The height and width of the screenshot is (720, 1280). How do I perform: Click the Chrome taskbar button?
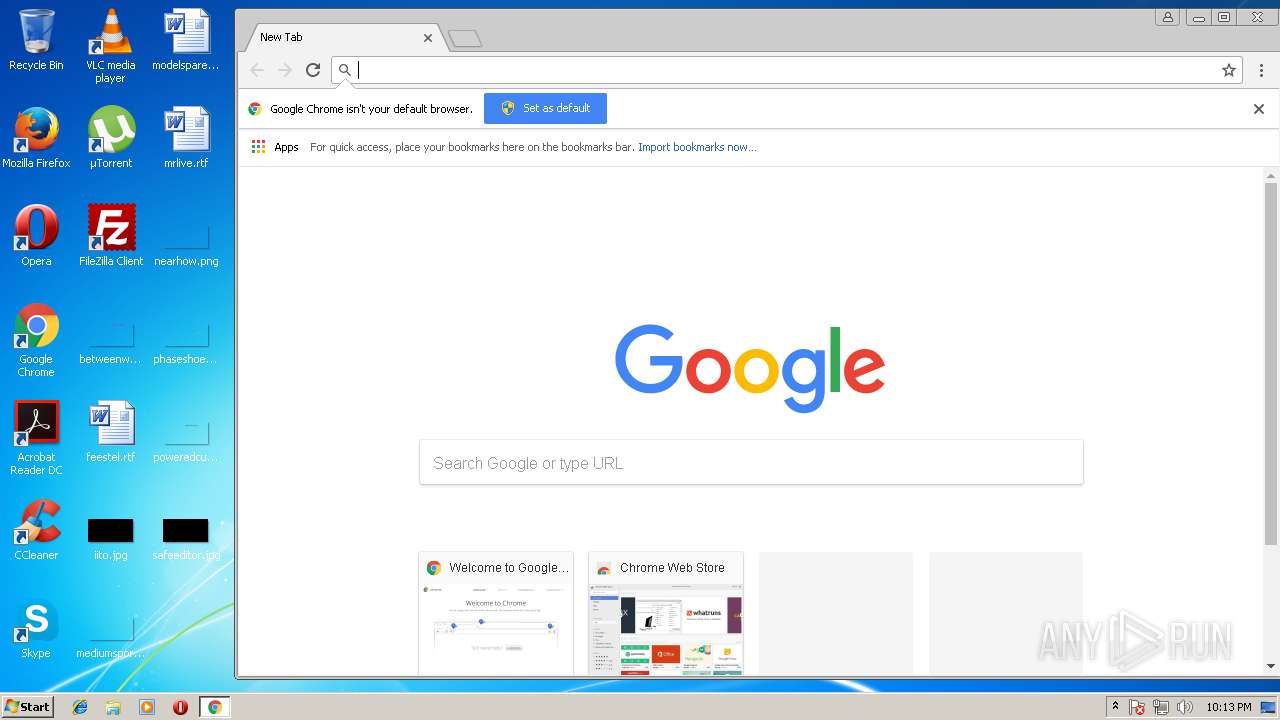pyautogui.click(x=214, y=707)
